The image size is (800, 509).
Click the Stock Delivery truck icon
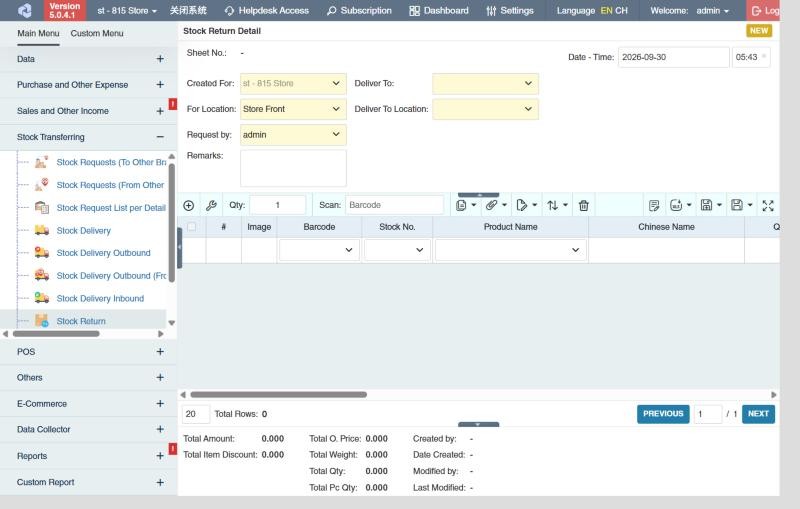click(x=42, y=230)
